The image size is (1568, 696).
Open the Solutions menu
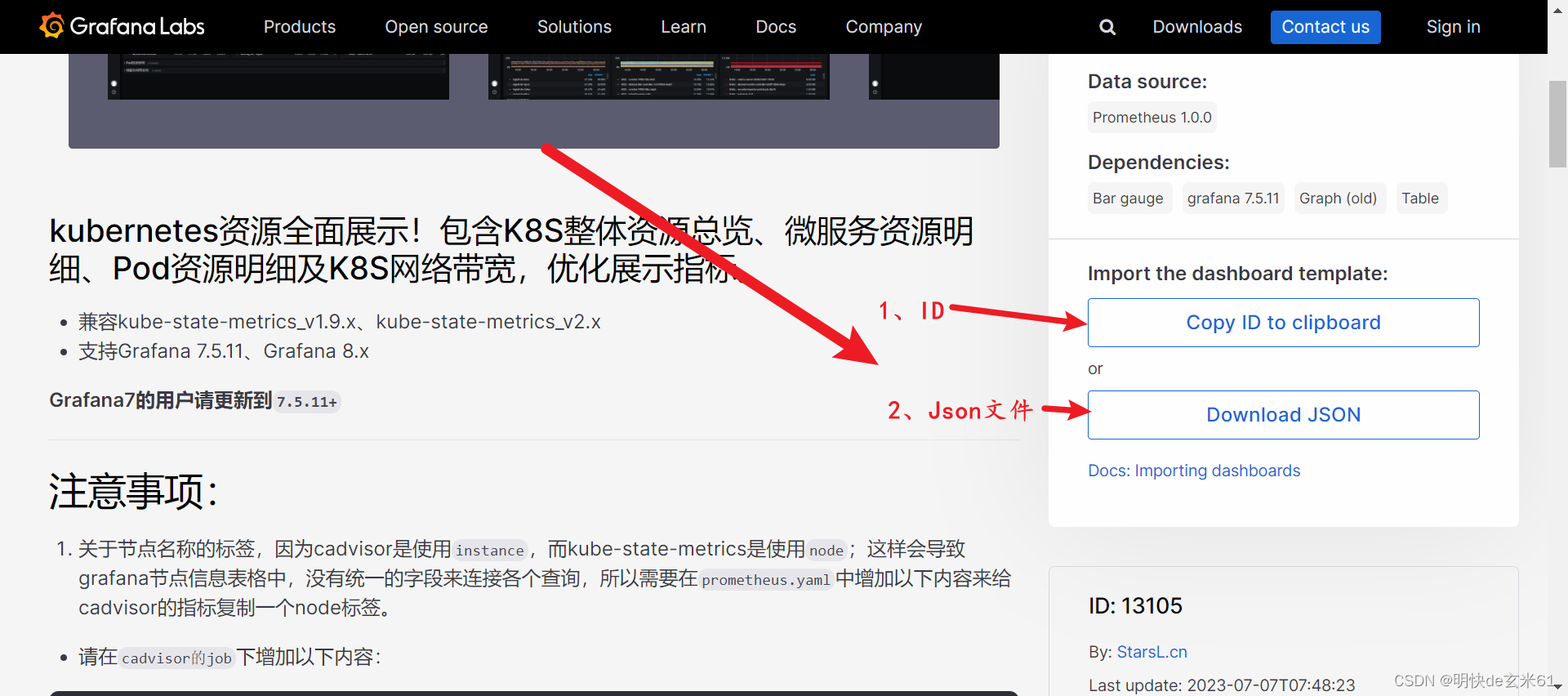coord(574,27)
